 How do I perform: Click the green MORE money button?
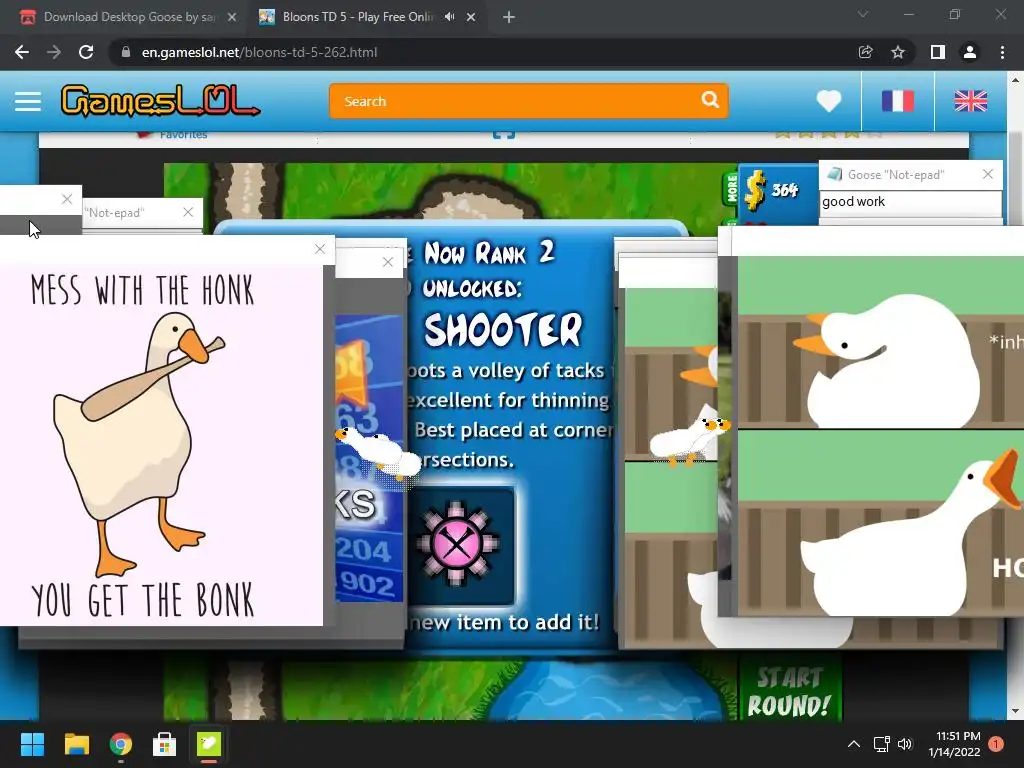[731, 188]
